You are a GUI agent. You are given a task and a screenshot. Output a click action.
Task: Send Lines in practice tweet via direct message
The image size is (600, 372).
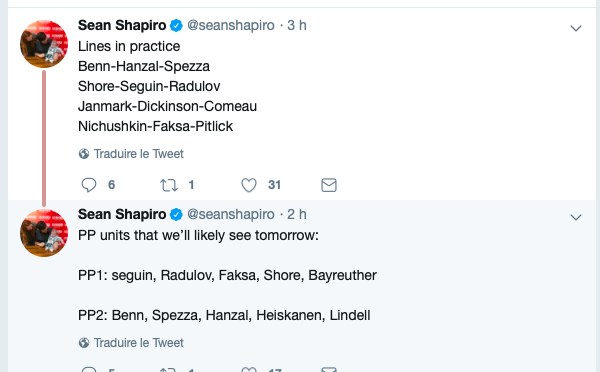tap(329, 185)
